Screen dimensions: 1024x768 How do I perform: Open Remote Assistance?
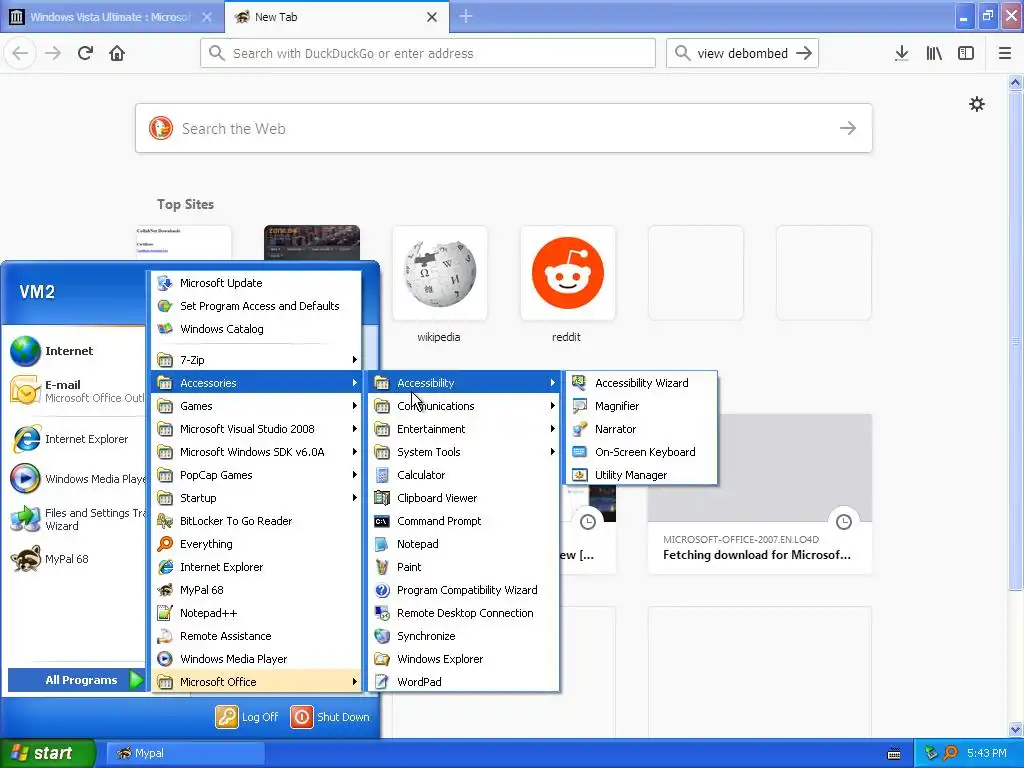pyautogui.click(x=257, y=635)
